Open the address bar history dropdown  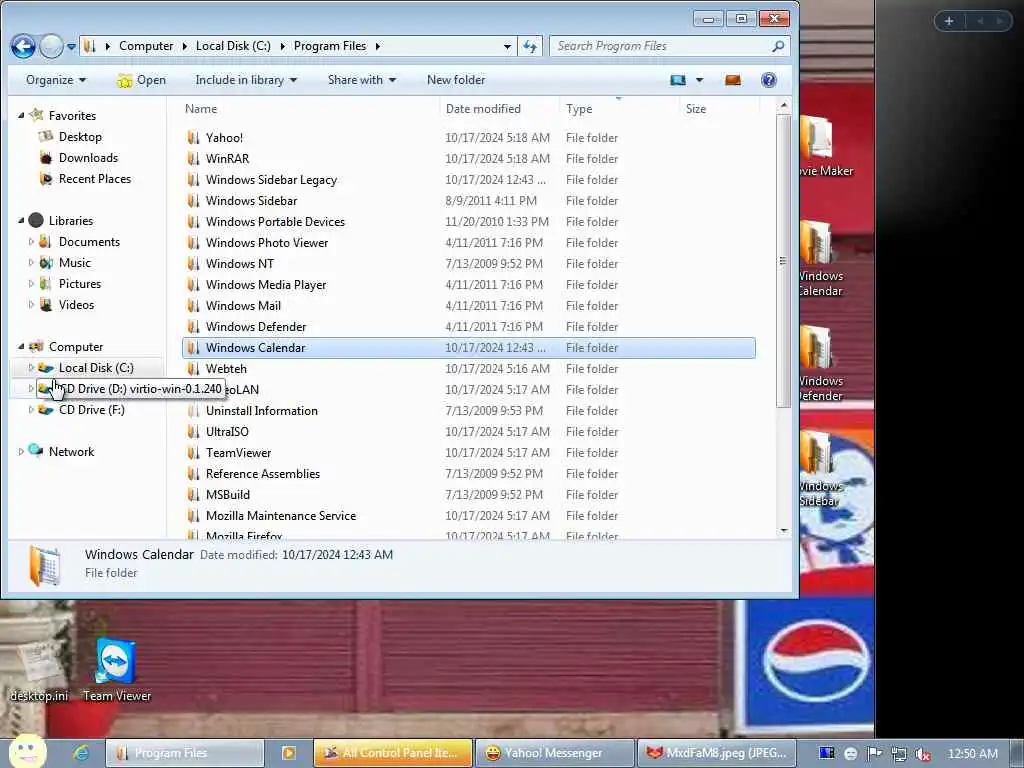pos(507,46)
